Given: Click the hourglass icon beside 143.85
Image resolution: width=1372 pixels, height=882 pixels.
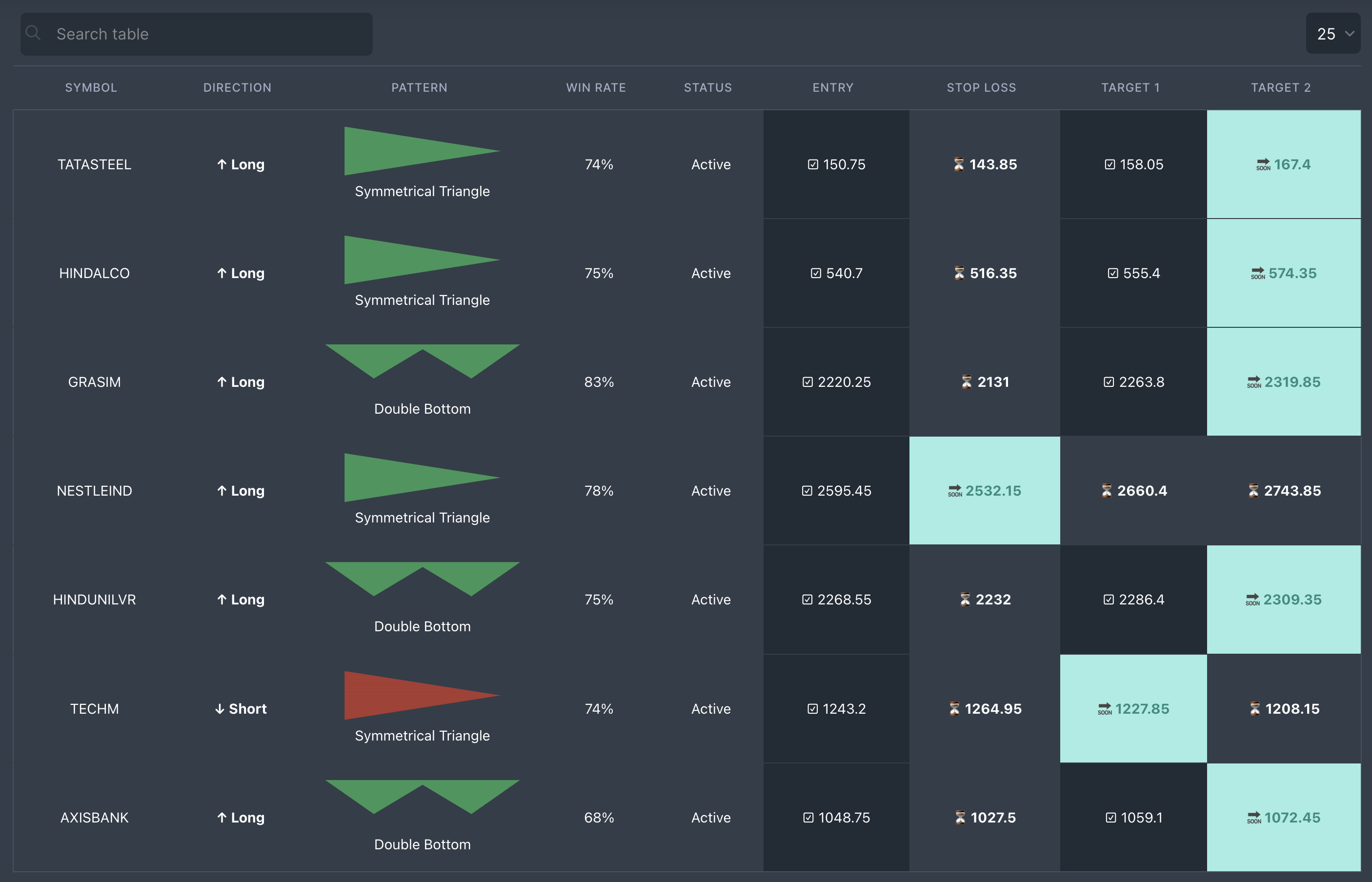Looking at the screenshot, I should click(958, 164).
